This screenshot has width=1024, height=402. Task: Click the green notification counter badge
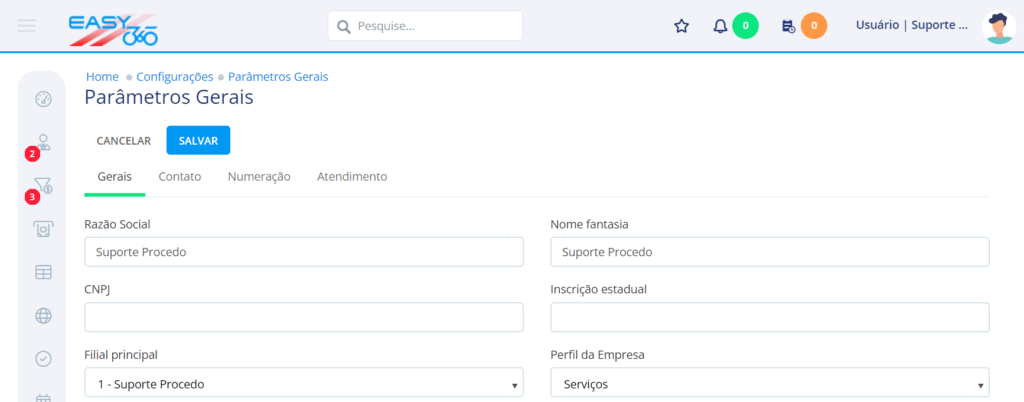[745, 26]
